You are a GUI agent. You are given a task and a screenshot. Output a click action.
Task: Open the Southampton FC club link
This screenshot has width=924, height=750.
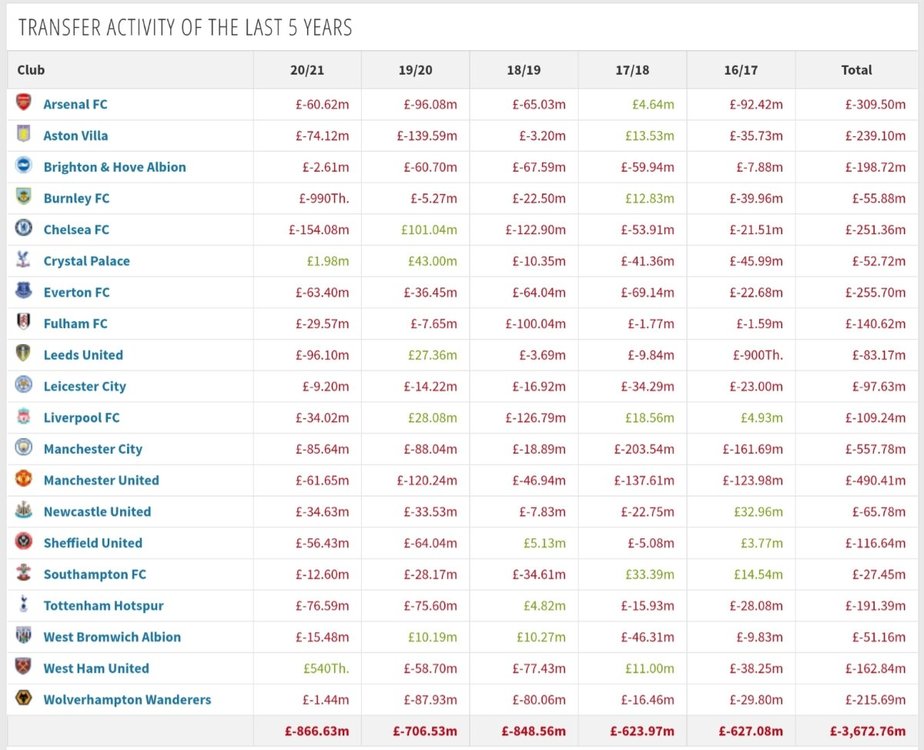[x=94, y=574]
